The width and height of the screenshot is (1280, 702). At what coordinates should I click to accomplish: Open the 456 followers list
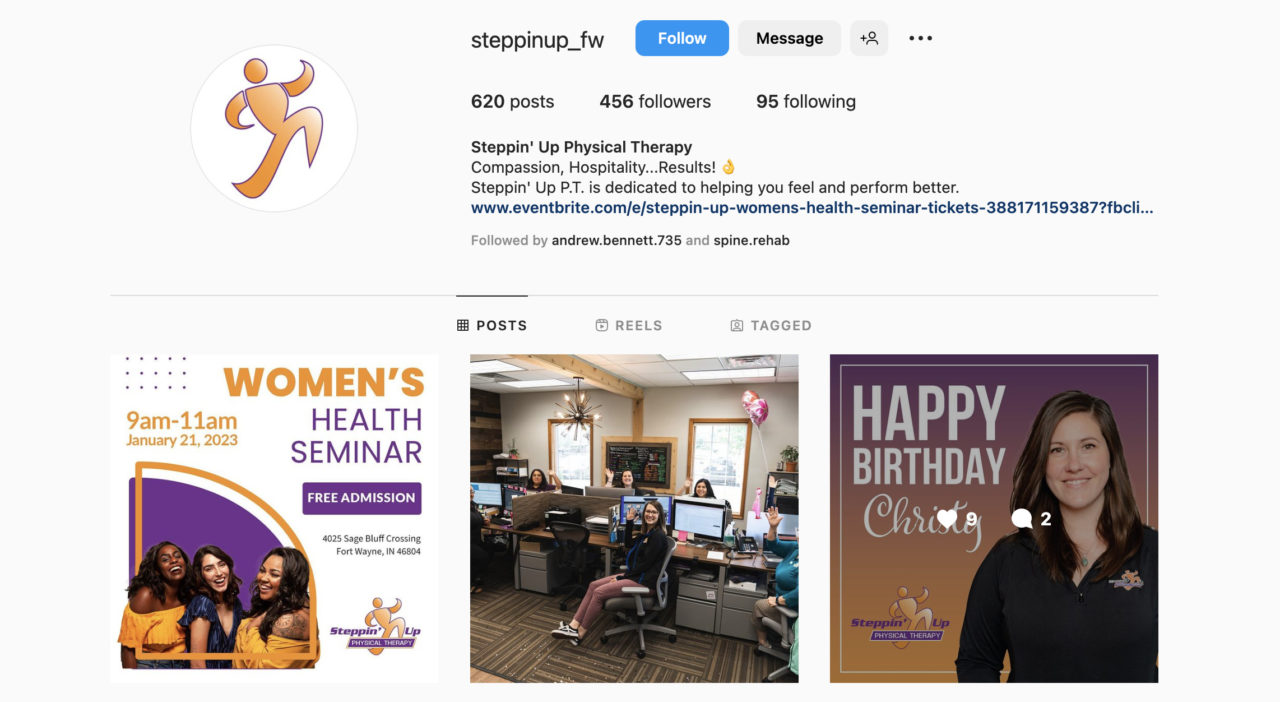coord(655,101)
